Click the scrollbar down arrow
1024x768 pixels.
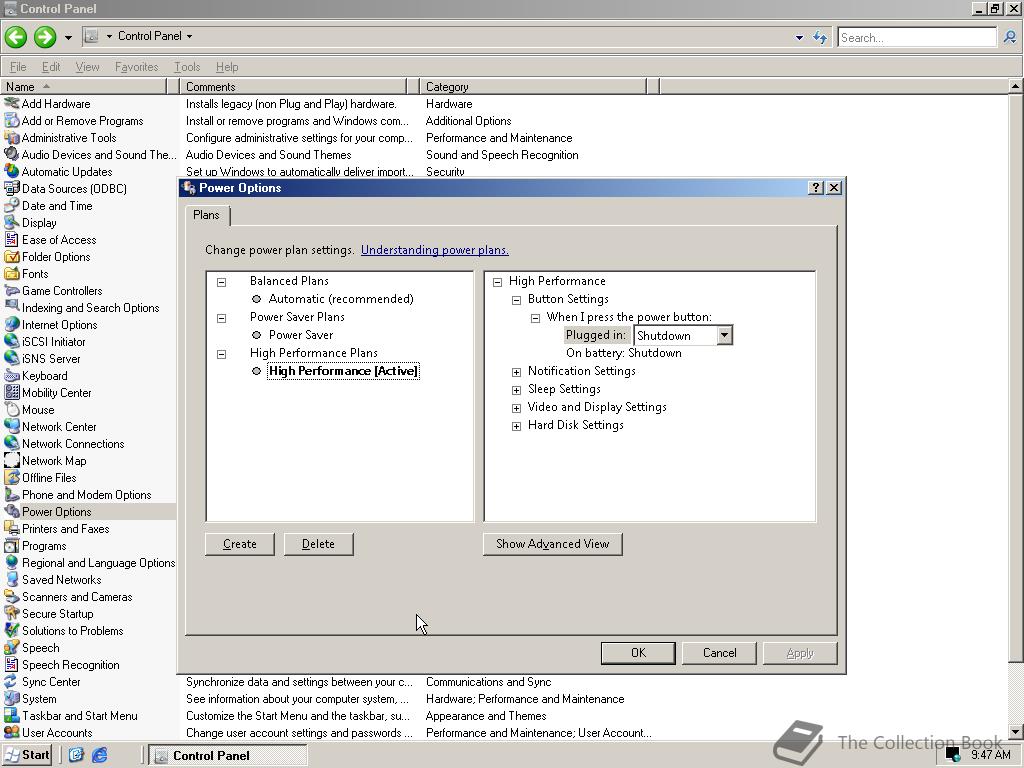(1016, 733)
